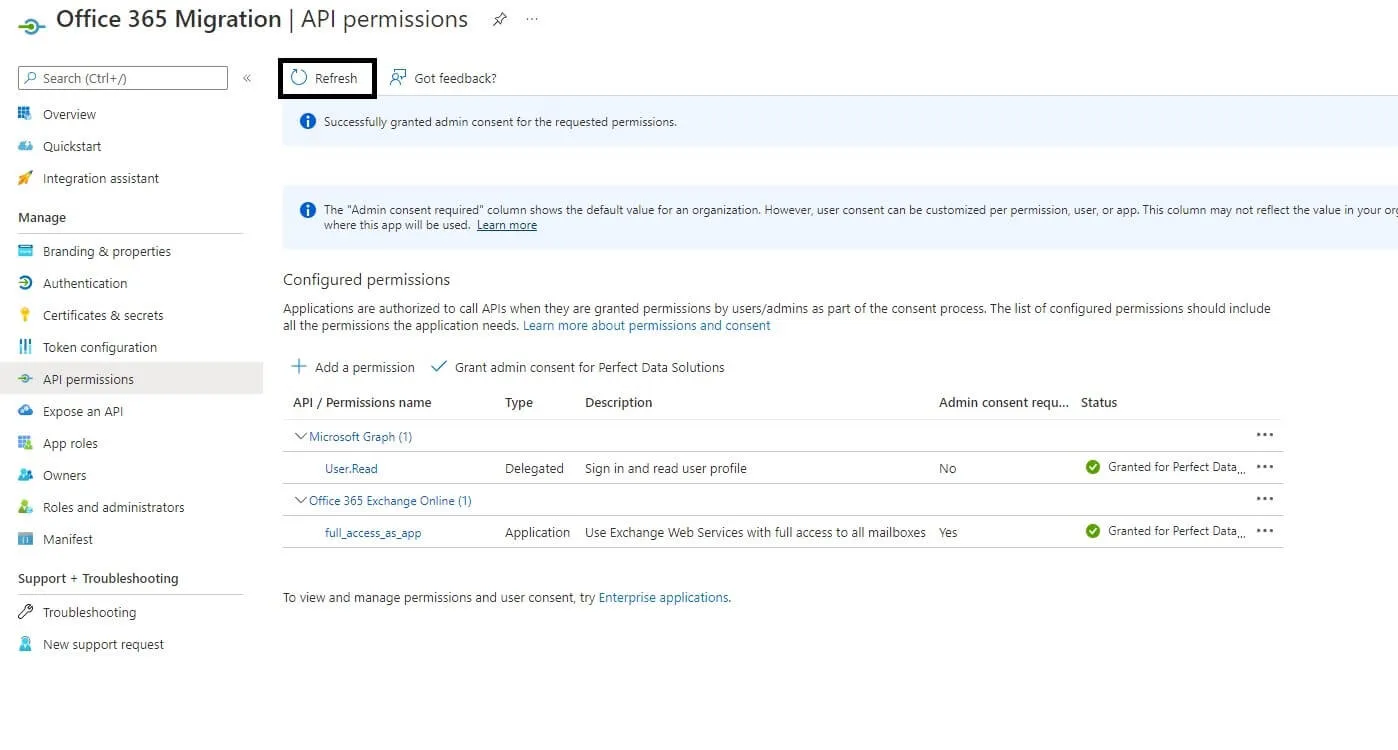The height and width of the screenshot is (750, 1398).
Task: Click the green Granted status icon for User.Read
Action: (x=1093, y=467)
